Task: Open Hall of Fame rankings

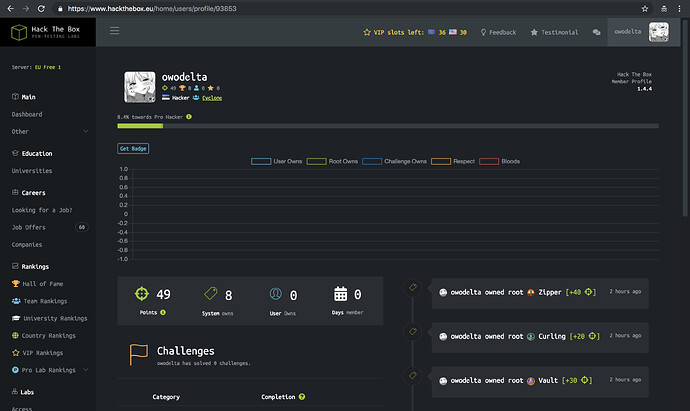Action: click(43, 284)
